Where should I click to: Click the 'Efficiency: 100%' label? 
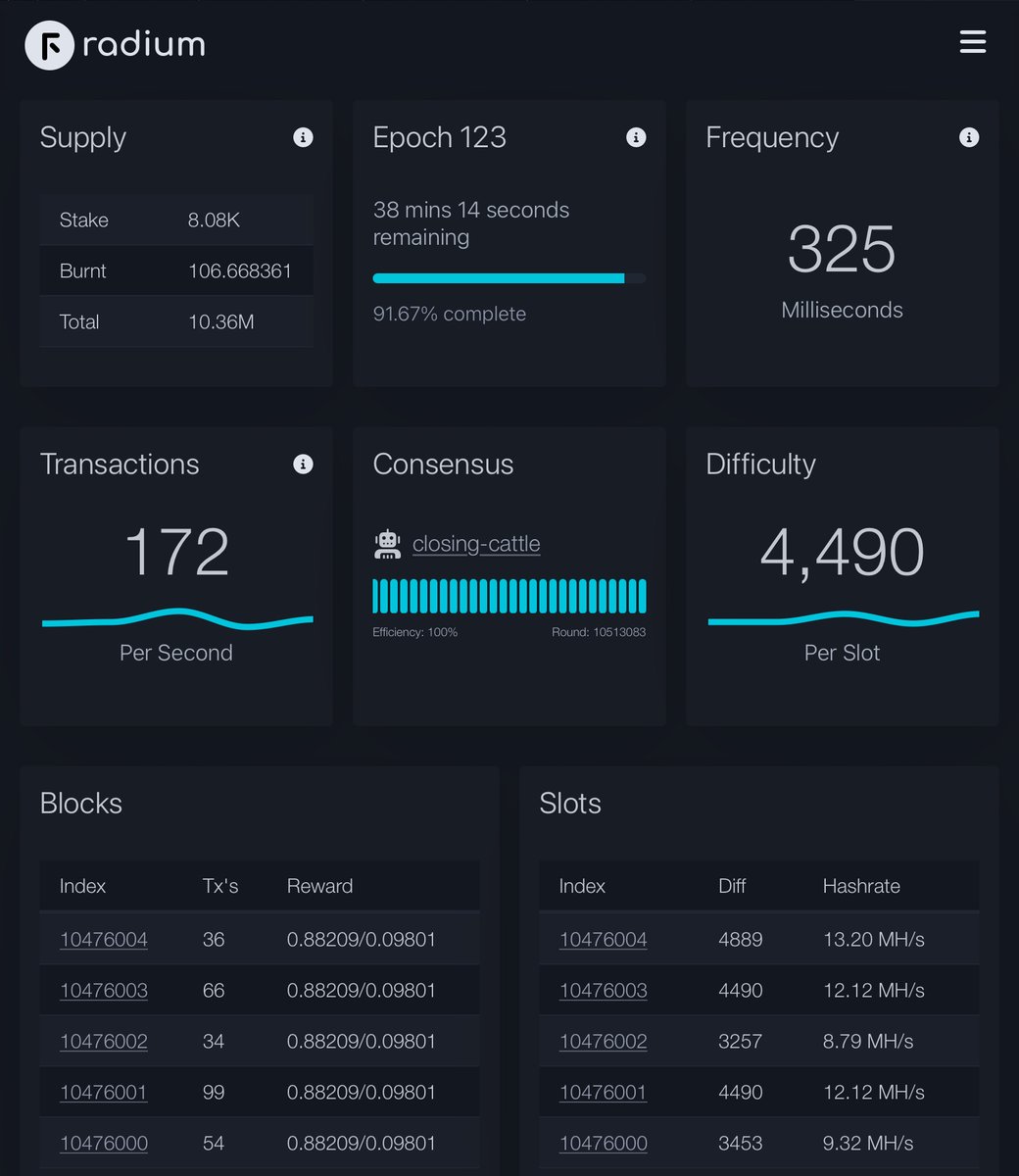point(414,632)
